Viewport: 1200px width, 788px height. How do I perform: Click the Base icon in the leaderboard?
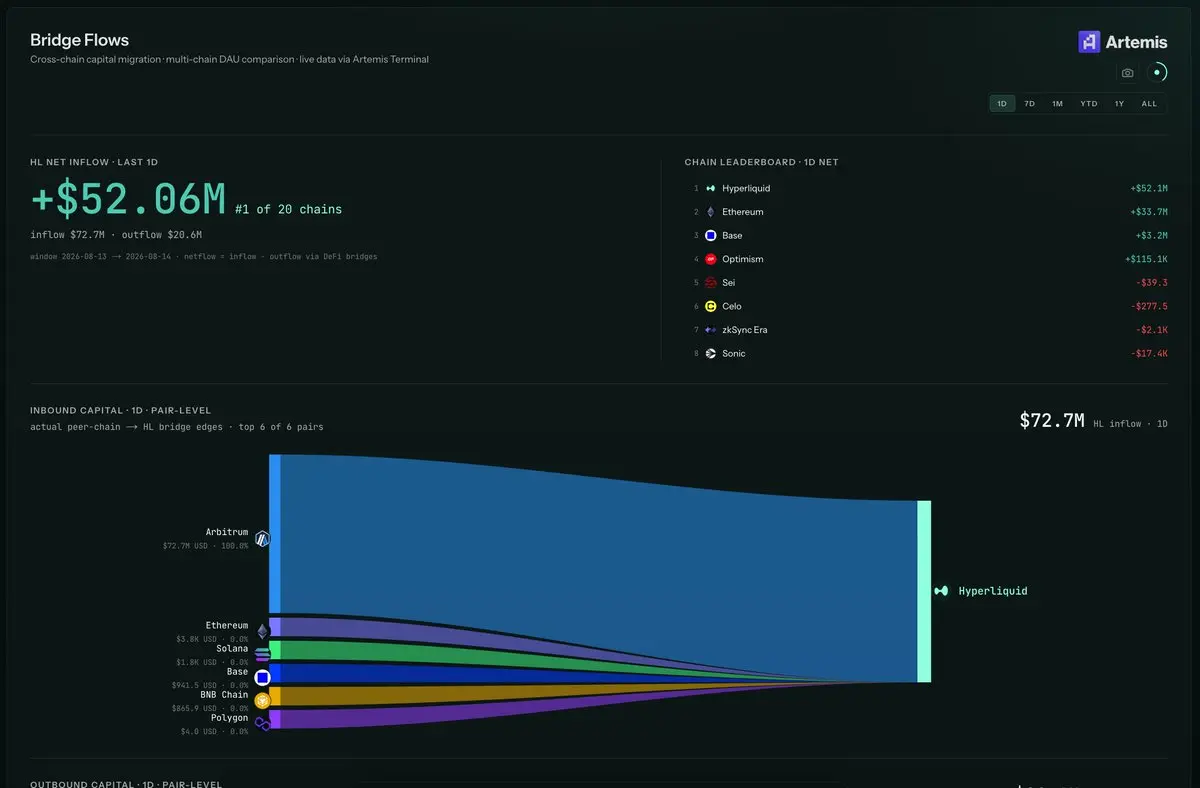[x=711, y=235]
